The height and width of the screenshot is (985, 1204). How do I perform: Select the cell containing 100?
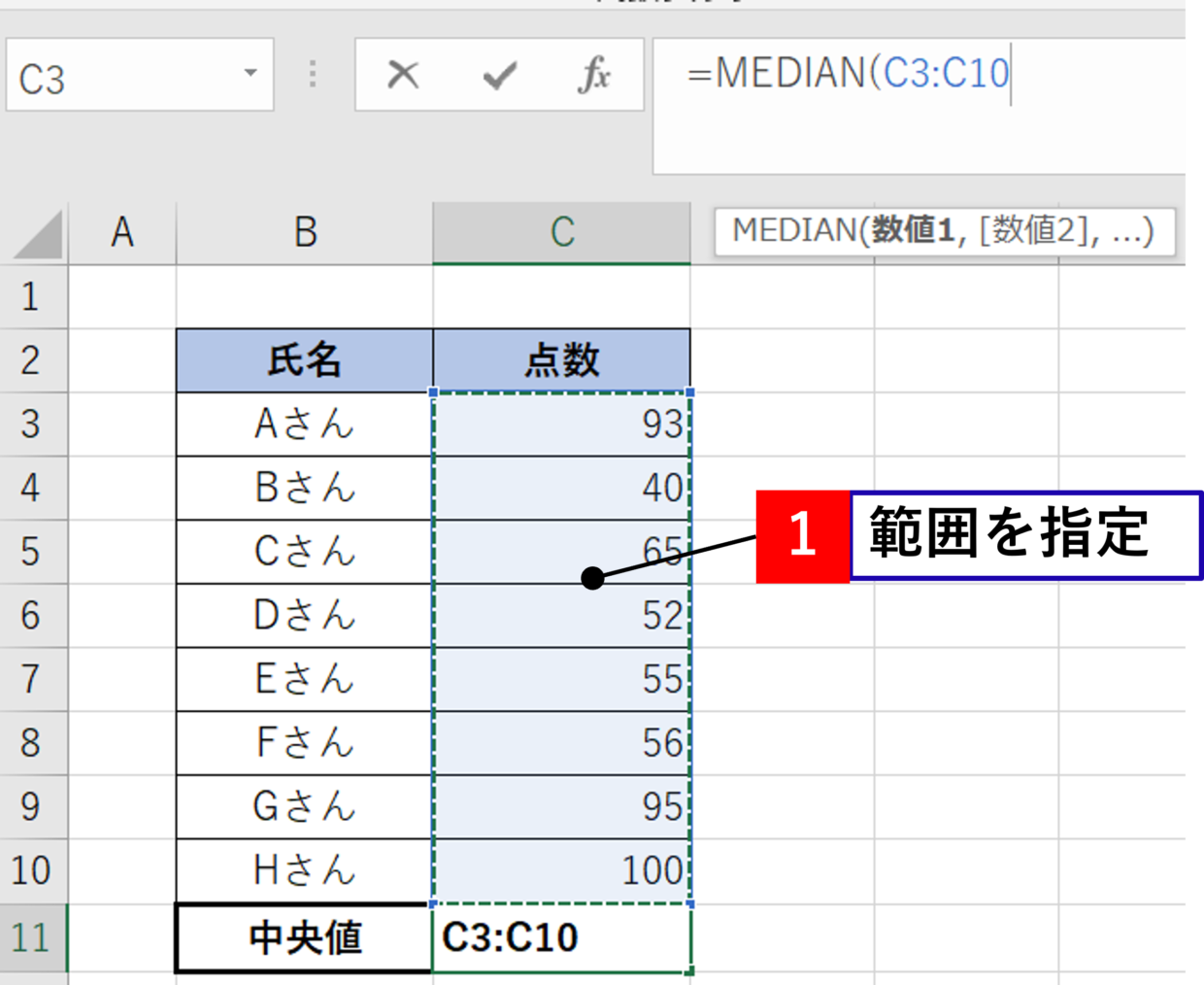(561, 870)
